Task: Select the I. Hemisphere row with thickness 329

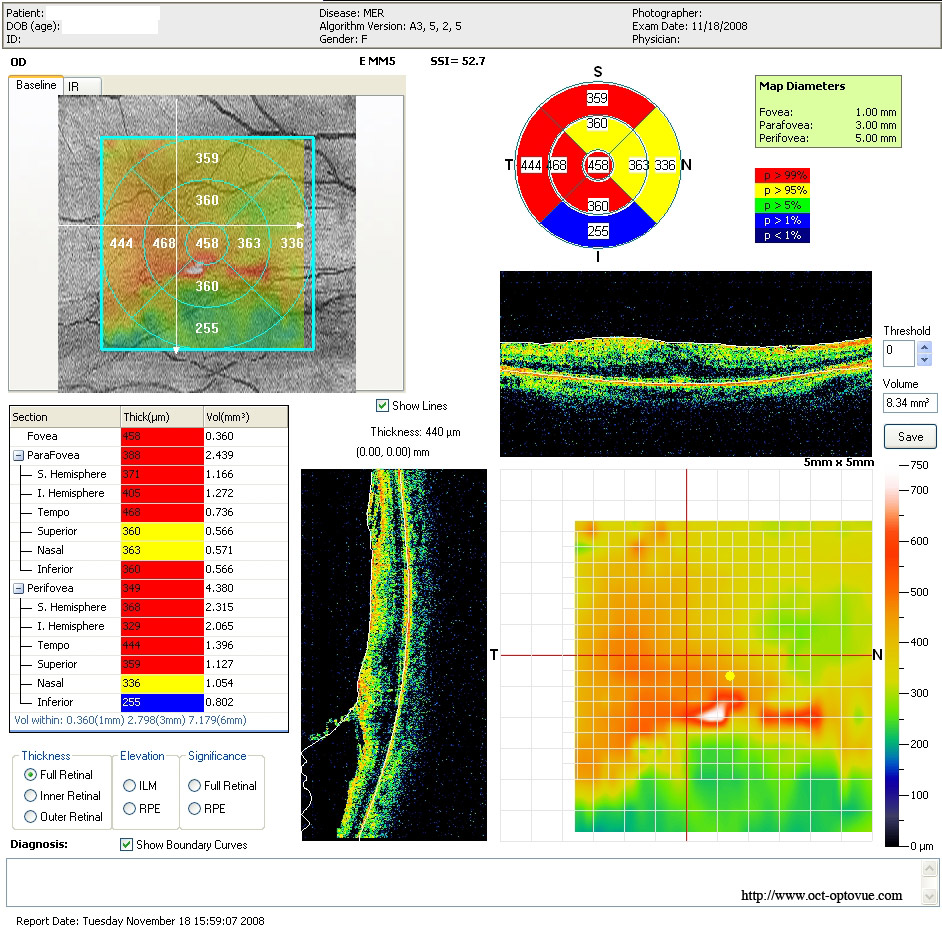Action: (149, 626)
